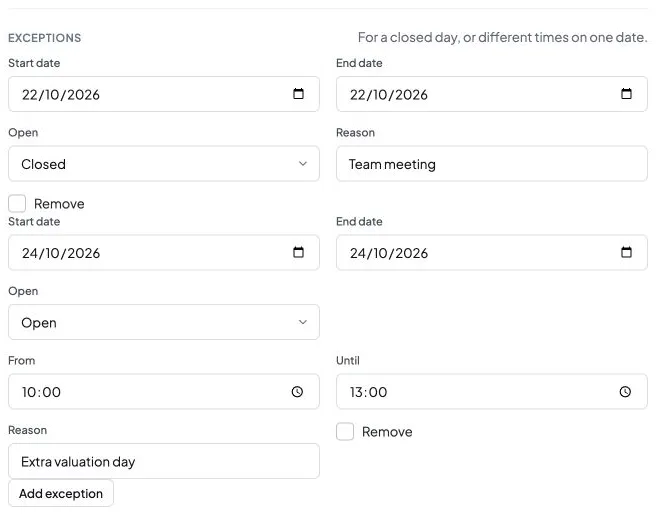656x516 pixels.
Task: Click the 22/10/2026 Start date text
Action: tap(61, 95)
